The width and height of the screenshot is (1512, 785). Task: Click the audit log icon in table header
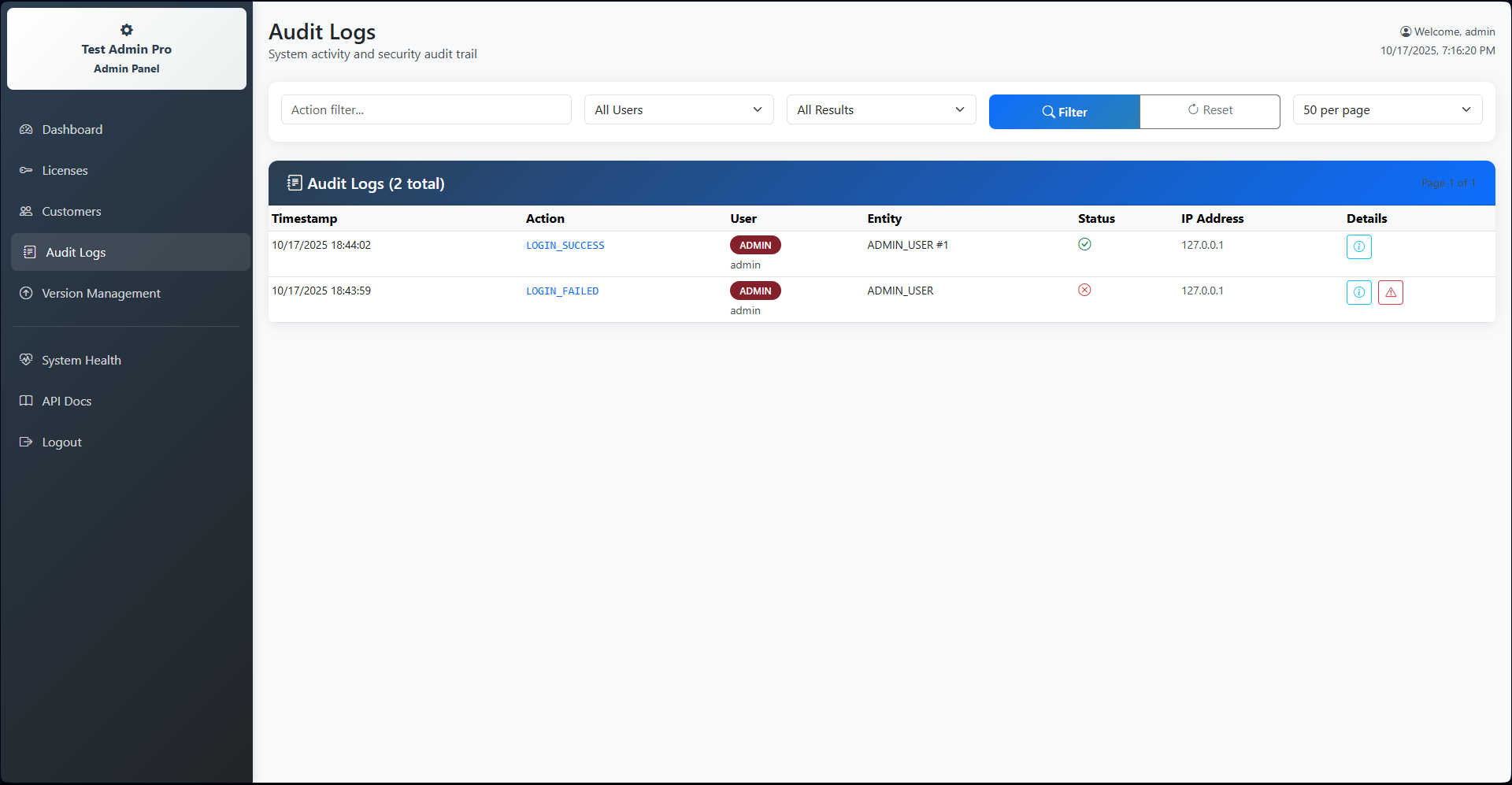tap(295, 183)
